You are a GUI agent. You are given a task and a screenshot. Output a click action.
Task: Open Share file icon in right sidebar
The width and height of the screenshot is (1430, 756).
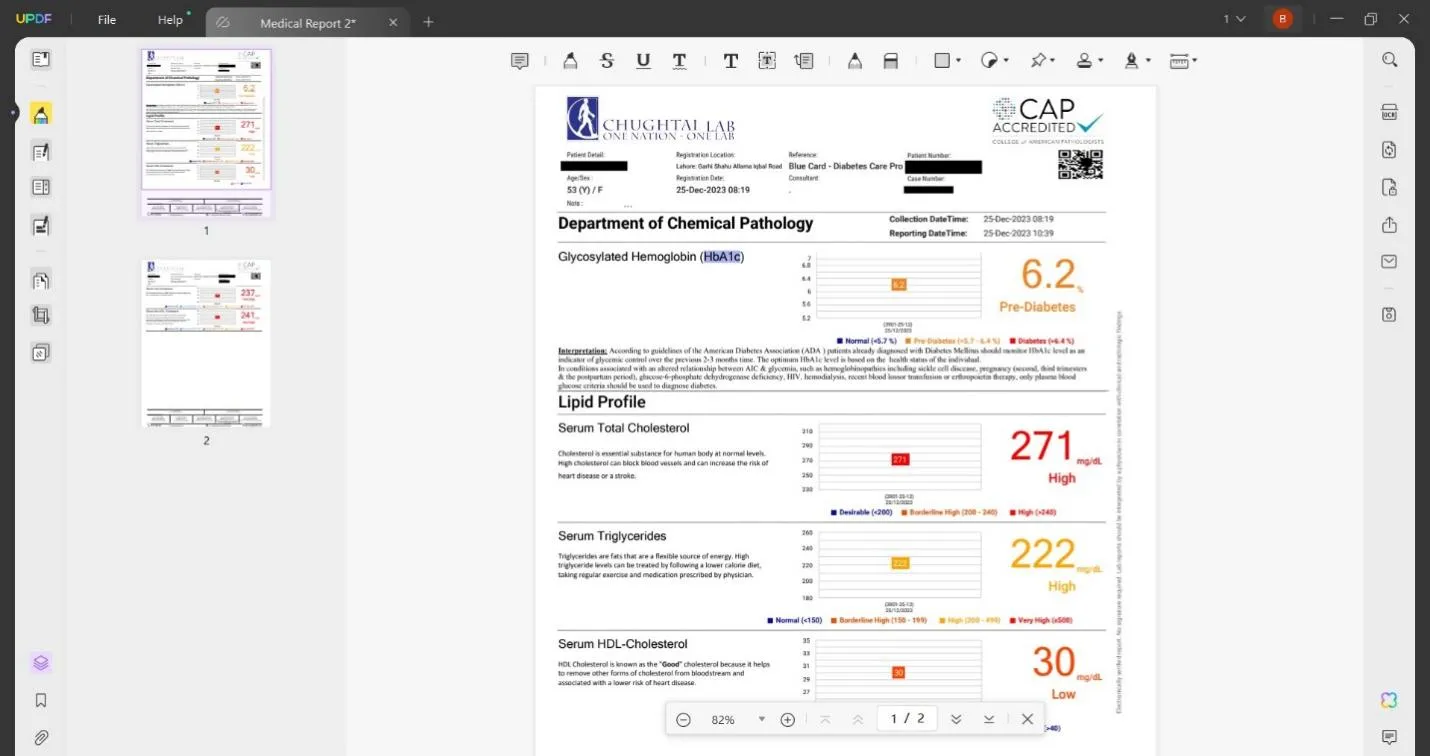pos(1389,225)
